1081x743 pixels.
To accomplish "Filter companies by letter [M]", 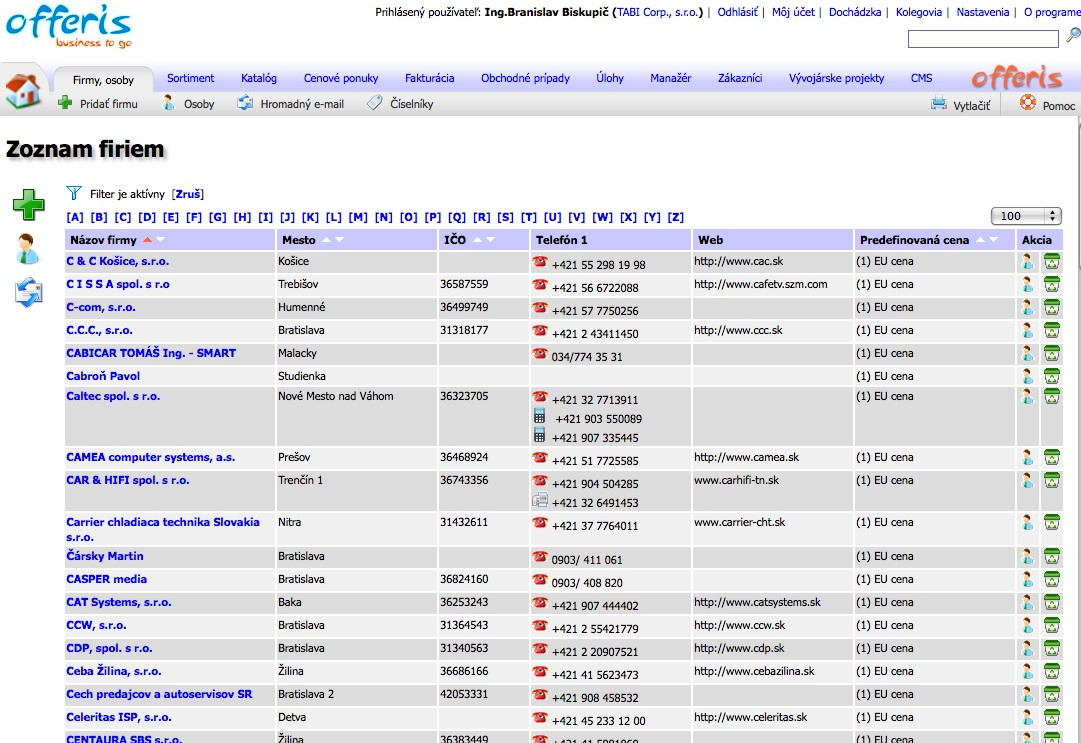I will coord(358,217).
